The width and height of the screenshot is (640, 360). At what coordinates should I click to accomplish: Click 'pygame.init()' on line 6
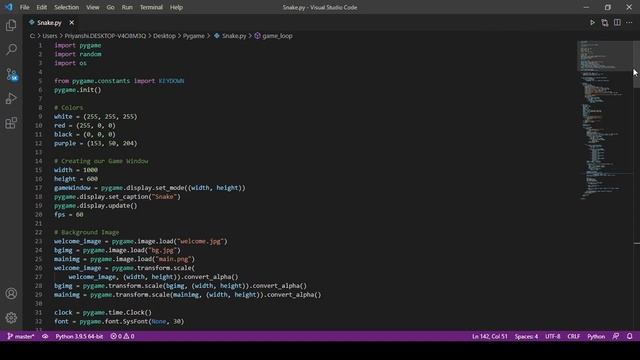pyautogui.click(x=78, y=90)
